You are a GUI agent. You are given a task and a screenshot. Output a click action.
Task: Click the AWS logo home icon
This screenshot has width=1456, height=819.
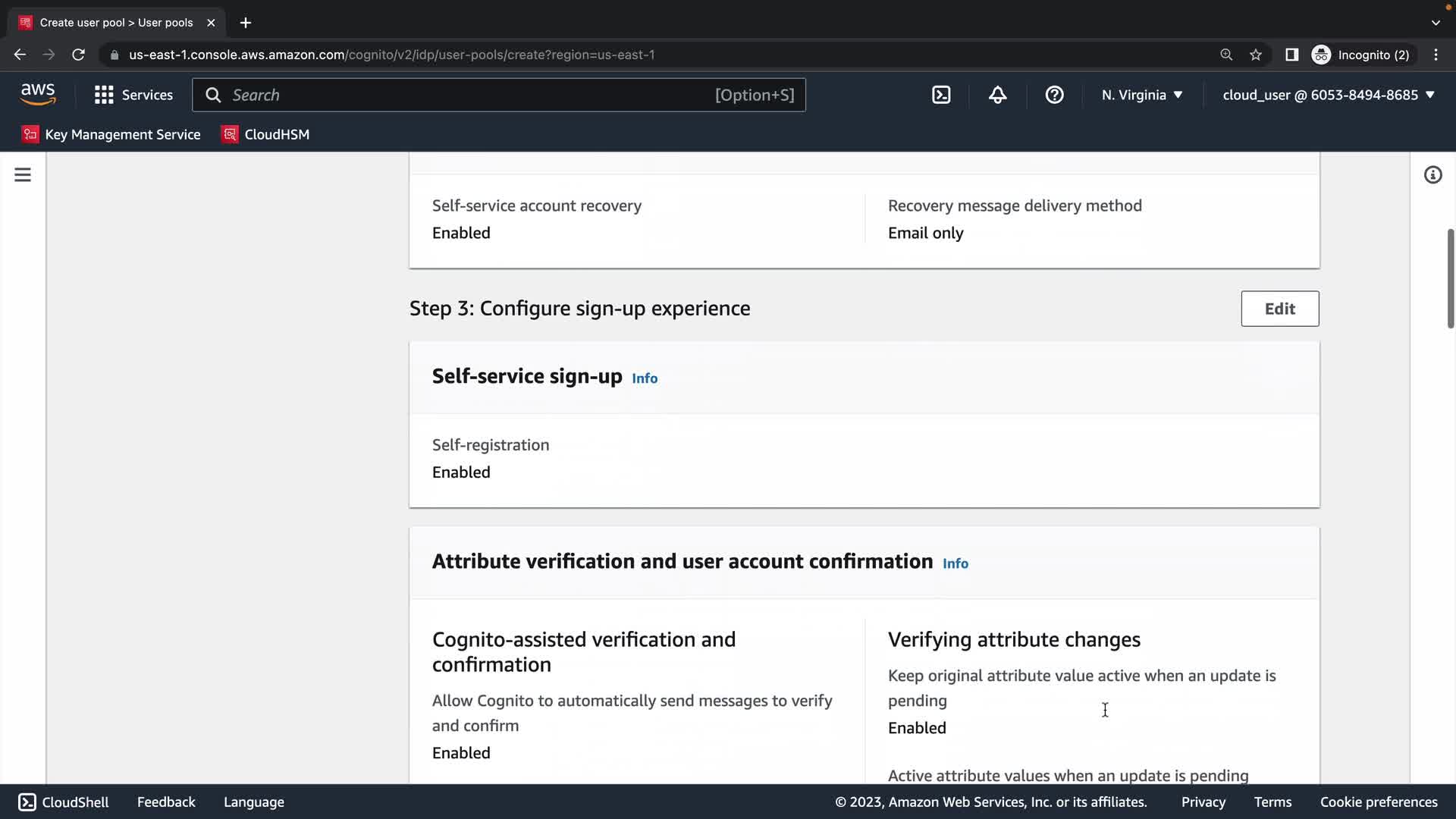coord(38,95)
